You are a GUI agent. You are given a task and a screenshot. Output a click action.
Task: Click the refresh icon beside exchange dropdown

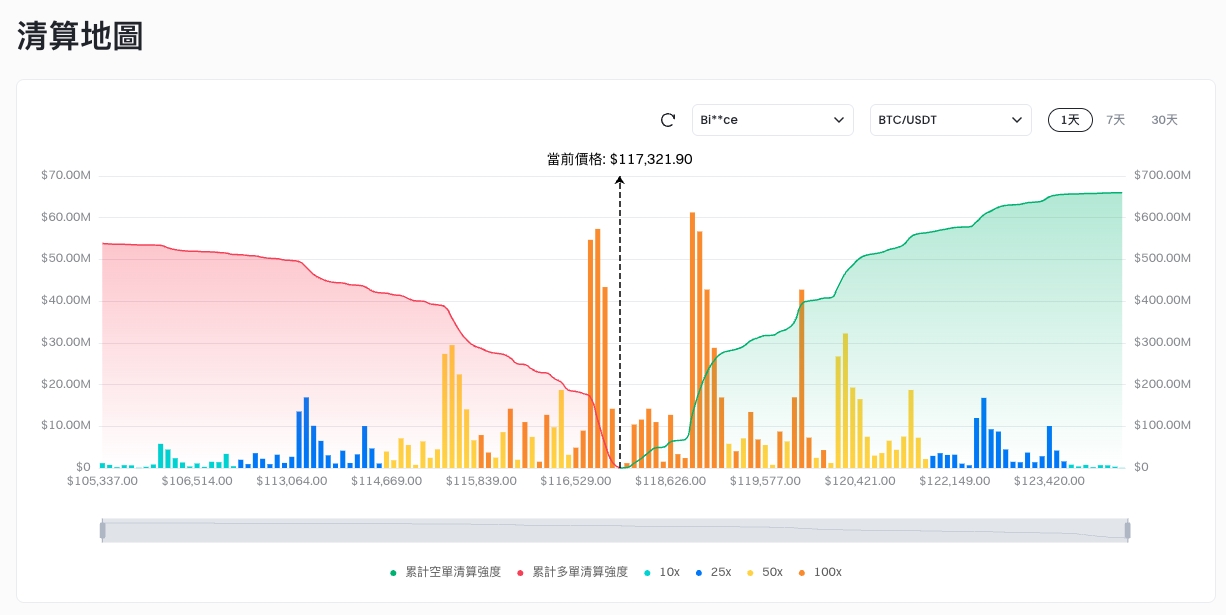(x=668, y=120)
